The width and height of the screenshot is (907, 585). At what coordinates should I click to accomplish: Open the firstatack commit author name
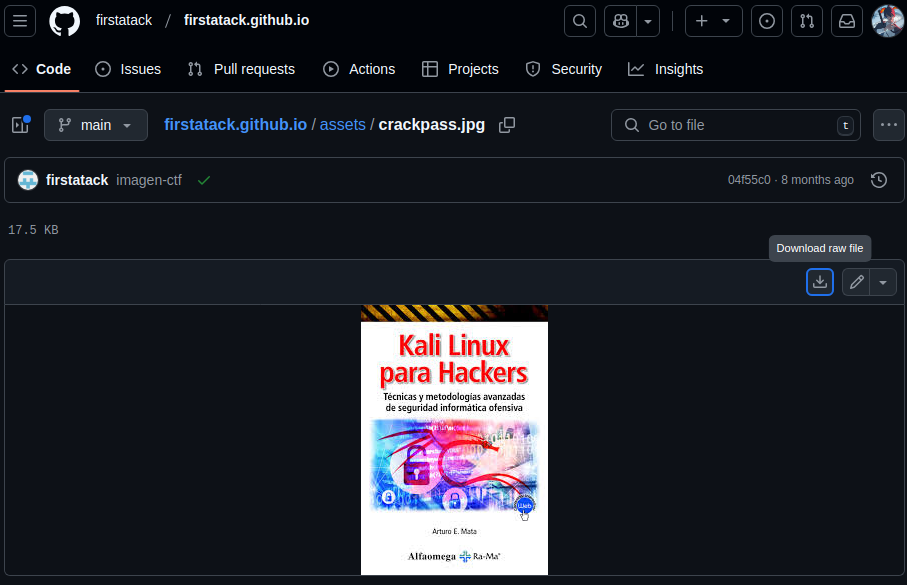pyautogui.click(x=77, y=181)
